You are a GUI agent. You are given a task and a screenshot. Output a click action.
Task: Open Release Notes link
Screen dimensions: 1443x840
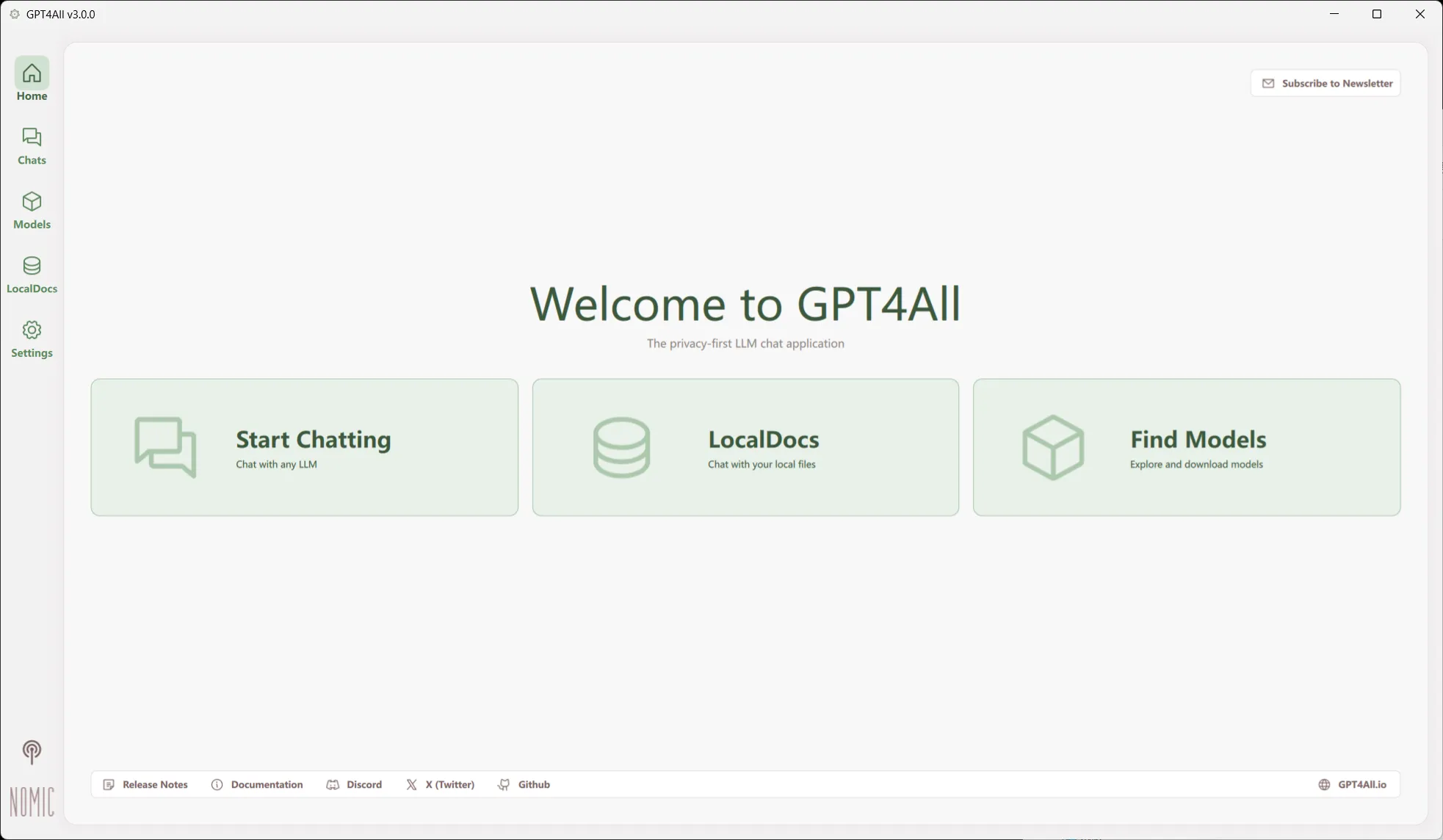(x=145, y=784)
